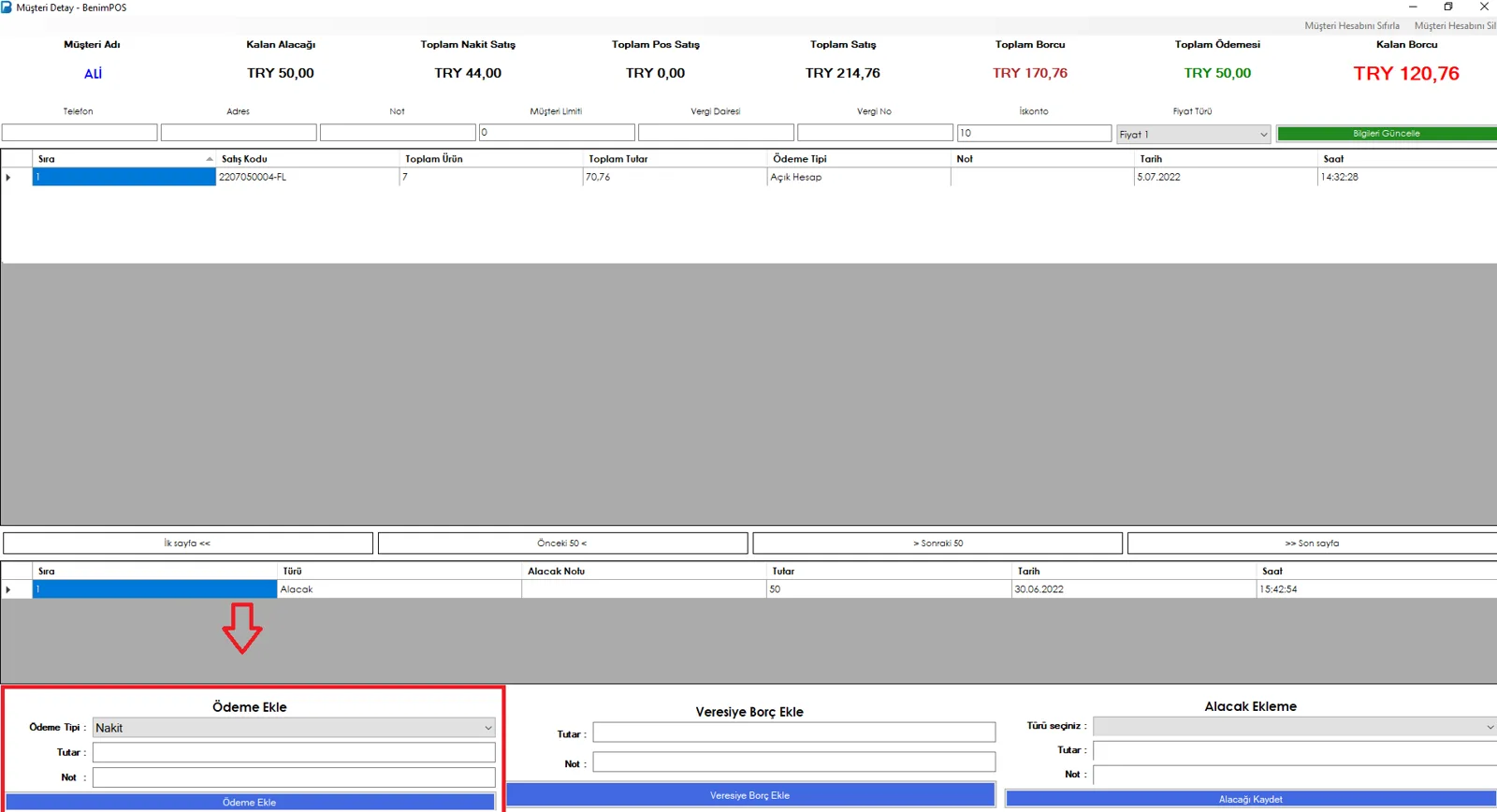Select sale code 2207050004-FL cell

(308, 177)
